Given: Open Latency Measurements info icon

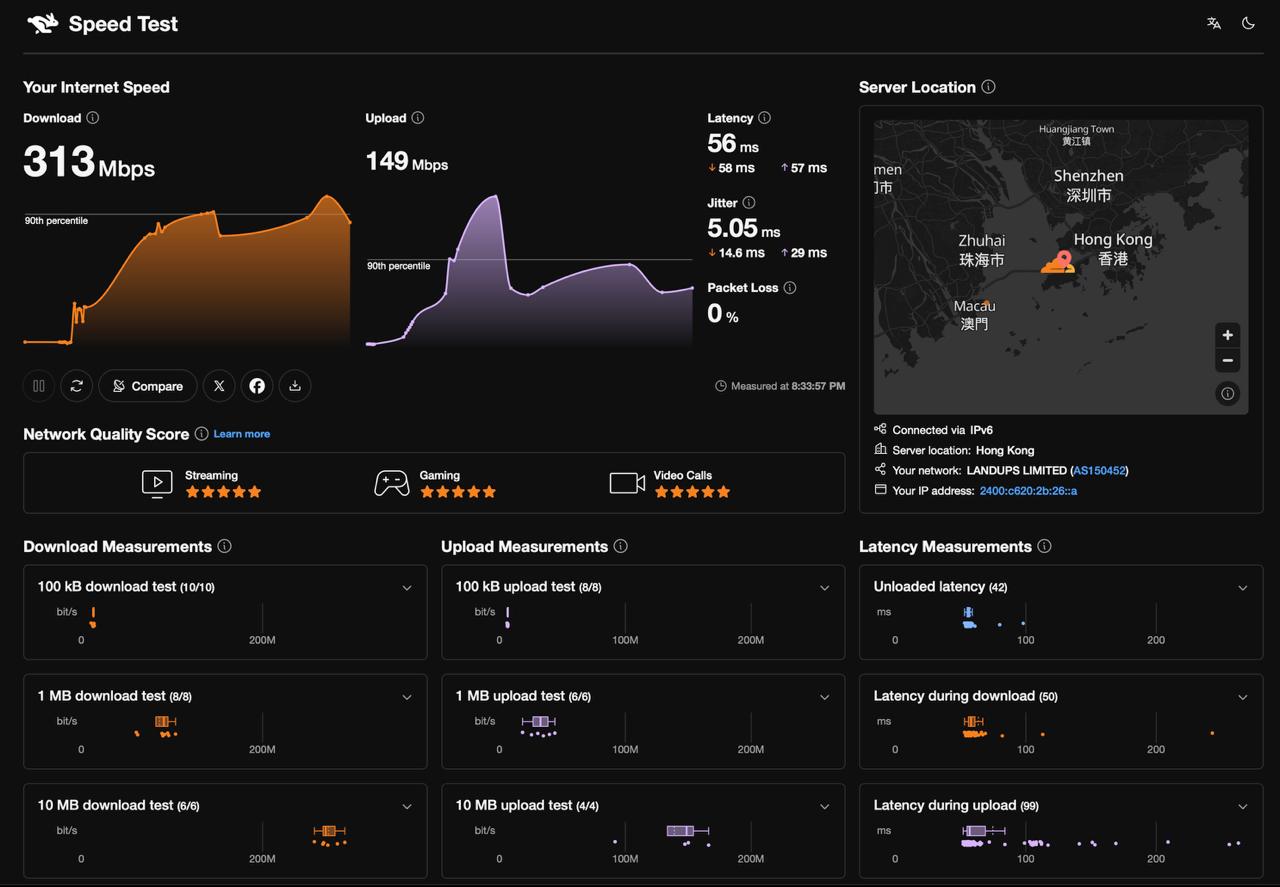Looking at the screenshot, I should [x=1045, y=546].
